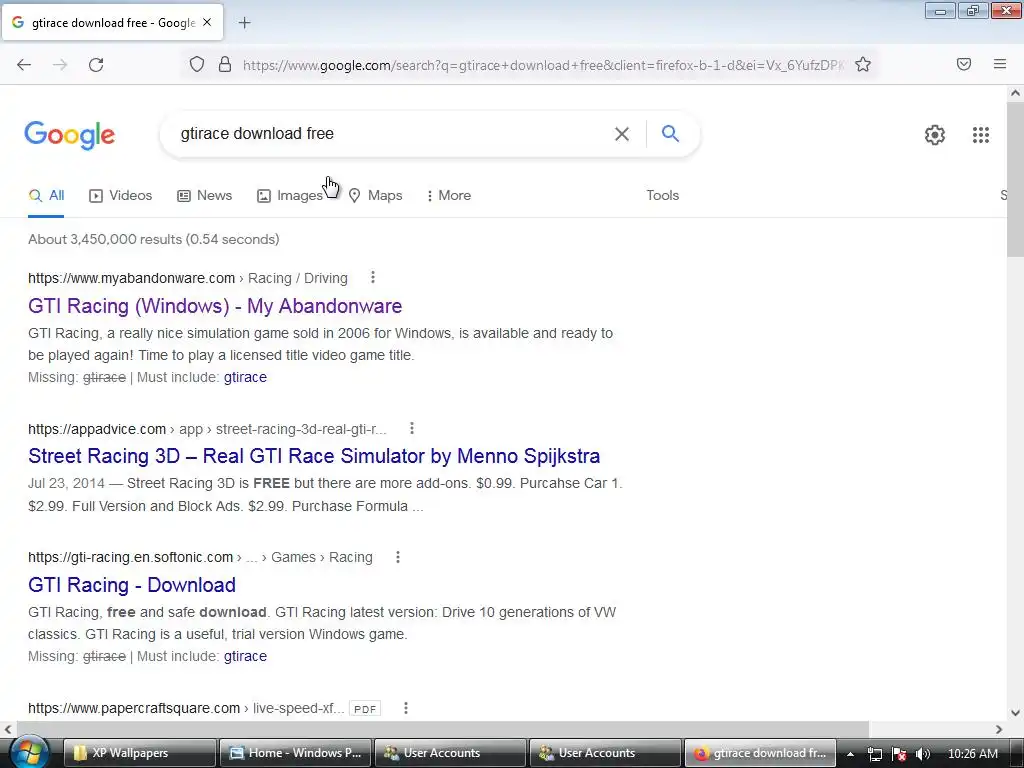Viewport: 1024px width, 768px height.
Task: Switch to Videos results
Action: point(120,195)
